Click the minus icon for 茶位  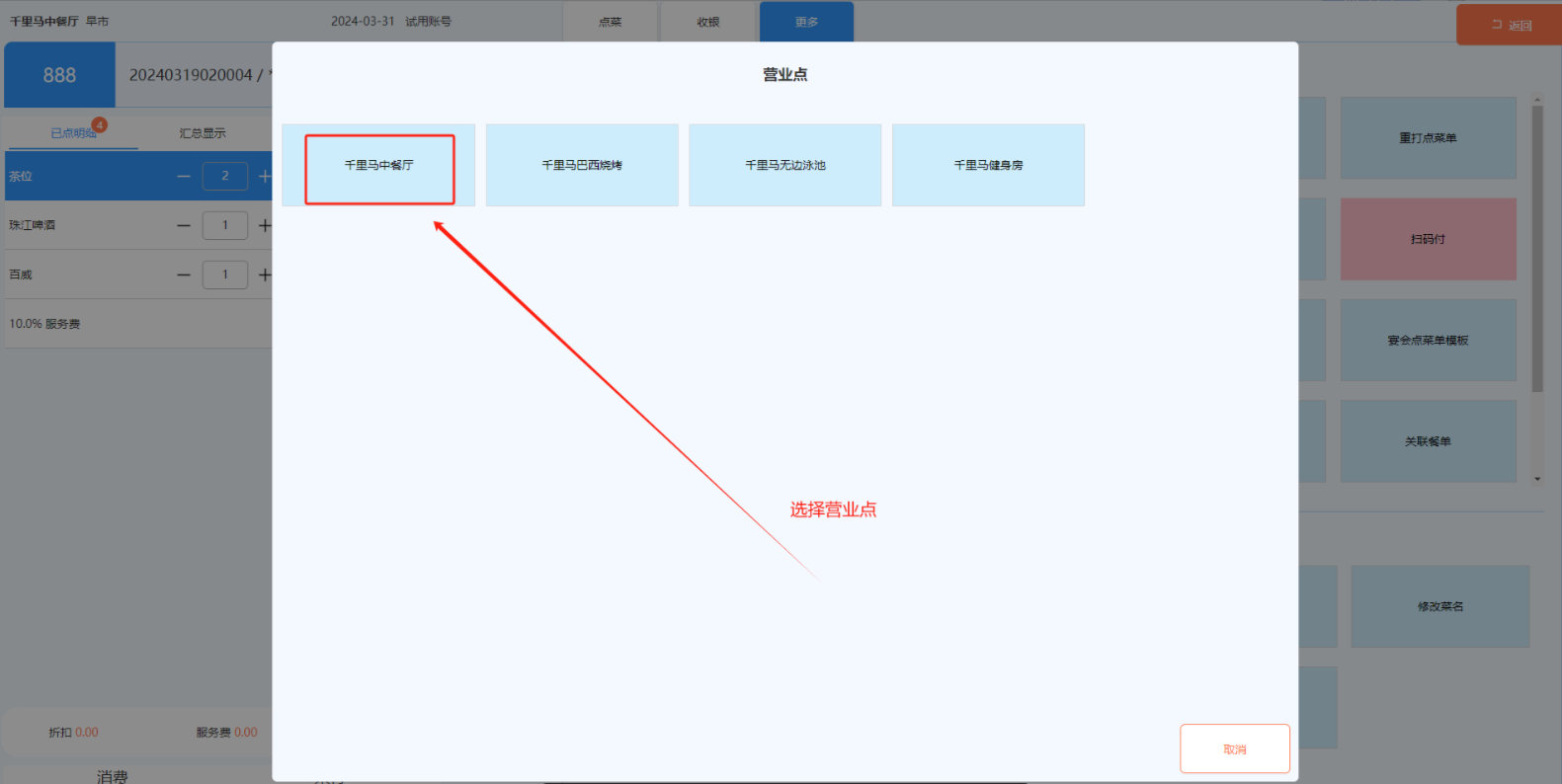184,177
